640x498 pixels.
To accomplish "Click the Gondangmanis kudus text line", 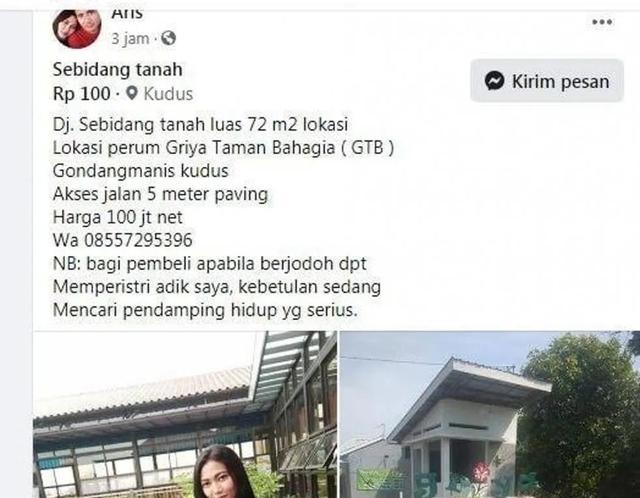I will click(x=140, y=171).
